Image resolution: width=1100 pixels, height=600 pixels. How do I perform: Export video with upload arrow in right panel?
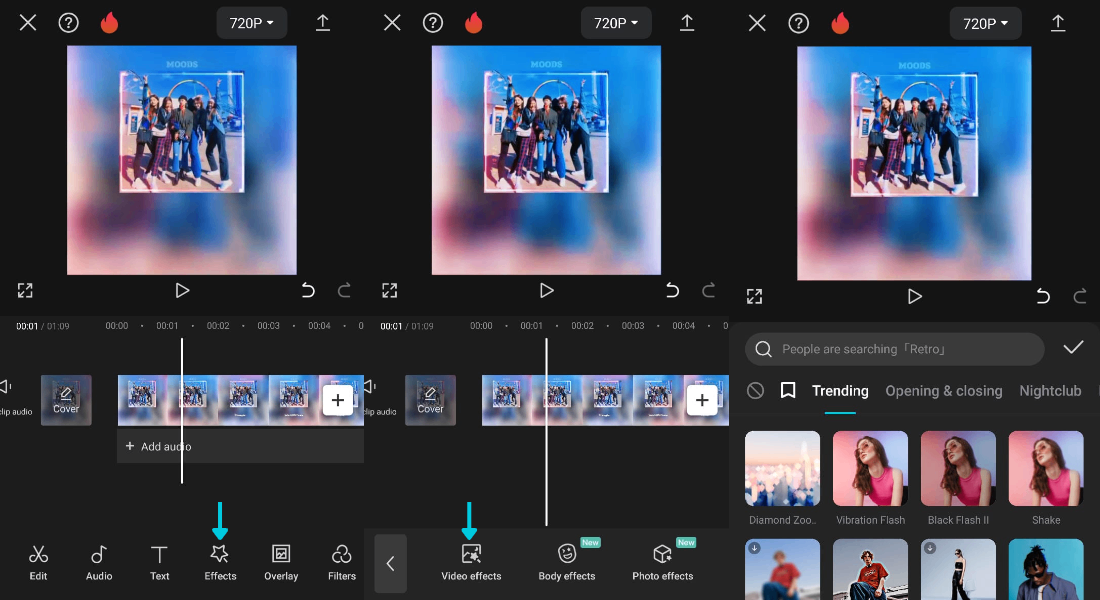click(x=1057, y=23)
